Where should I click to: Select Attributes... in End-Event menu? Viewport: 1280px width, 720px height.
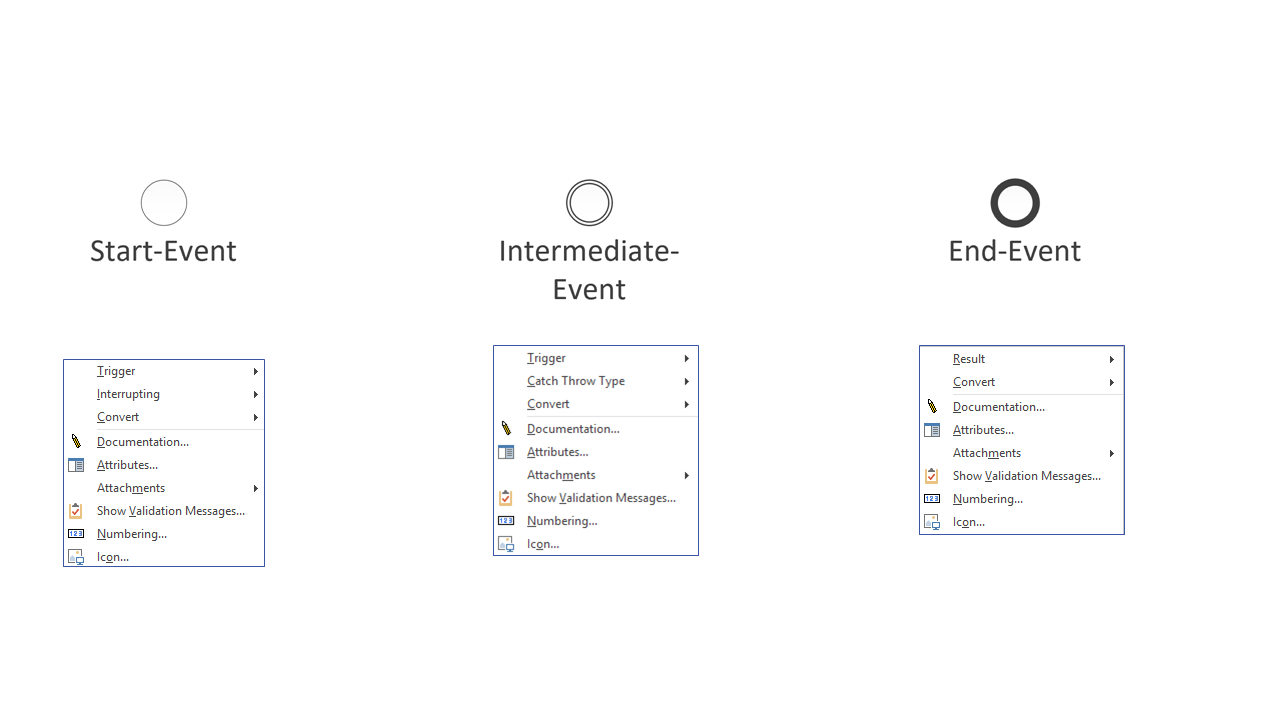pyautogui.click(x=983, y=430)
